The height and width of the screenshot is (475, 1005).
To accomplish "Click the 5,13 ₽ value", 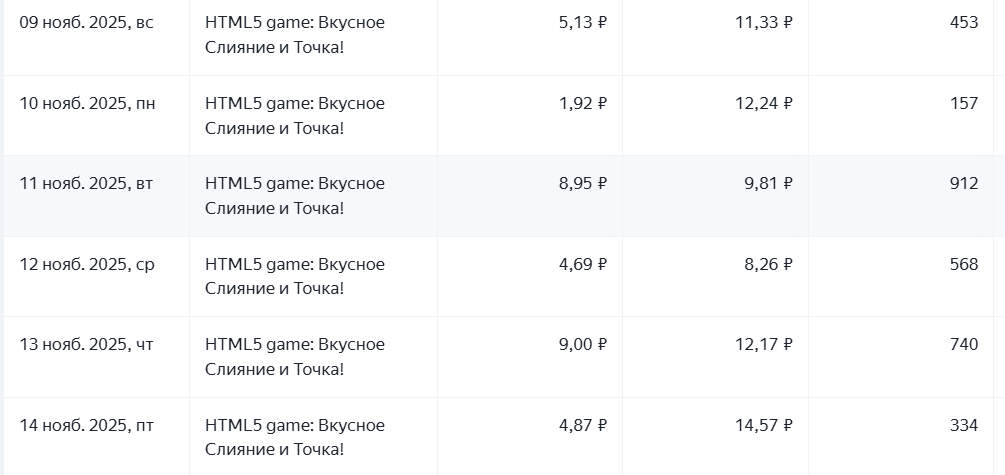I will 582,22.
